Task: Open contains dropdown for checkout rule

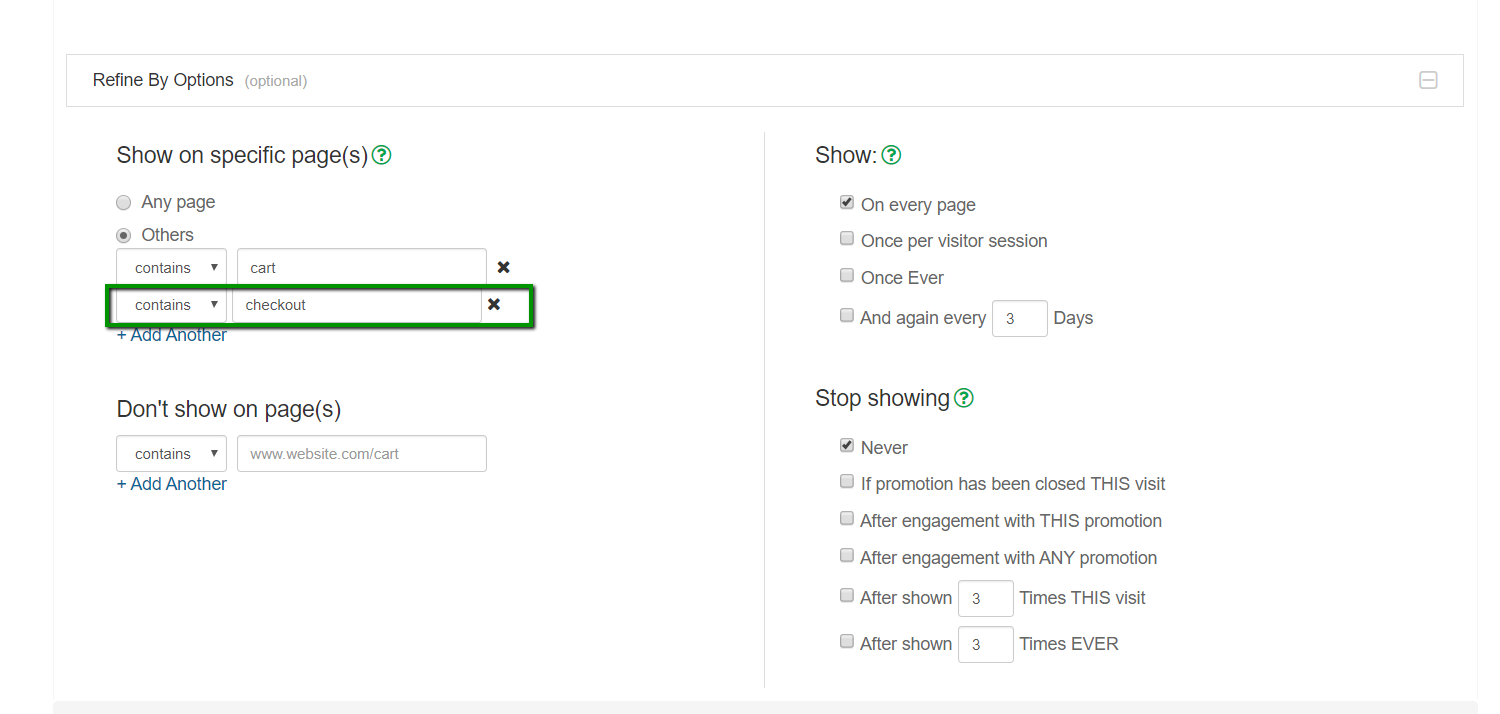Action: pos(171,305)
